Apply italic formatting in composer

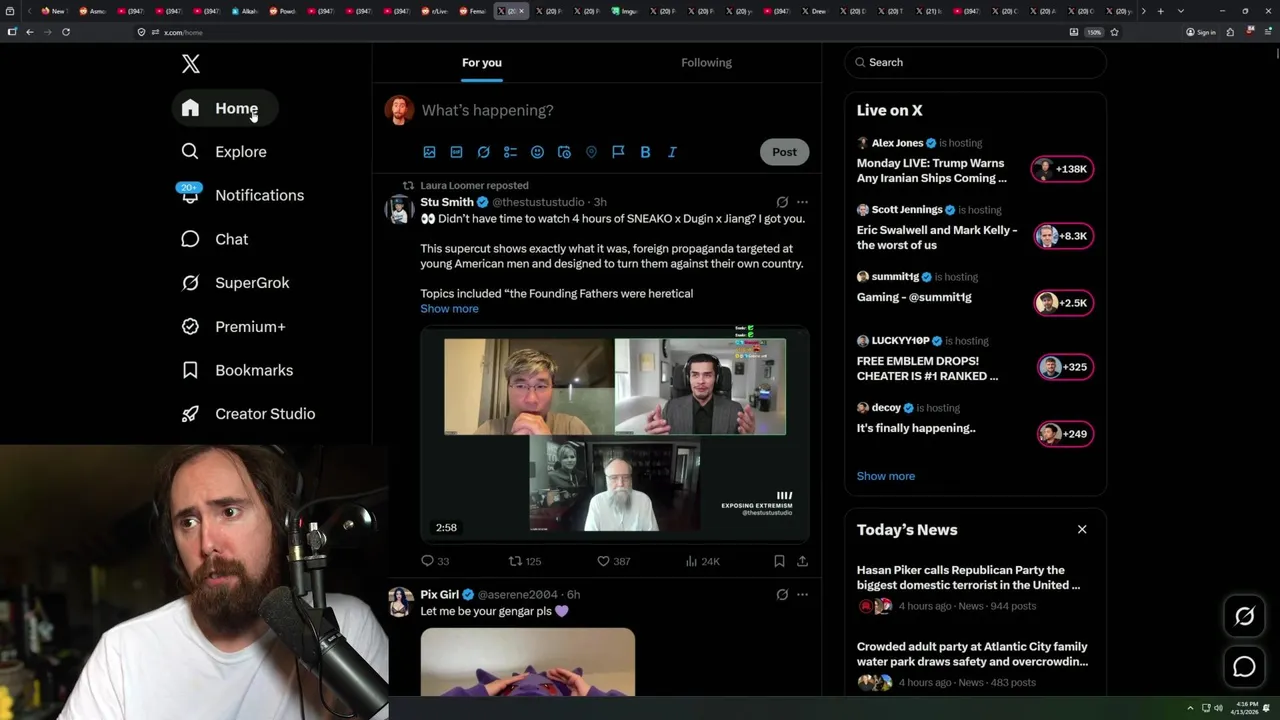coord(672,152)
